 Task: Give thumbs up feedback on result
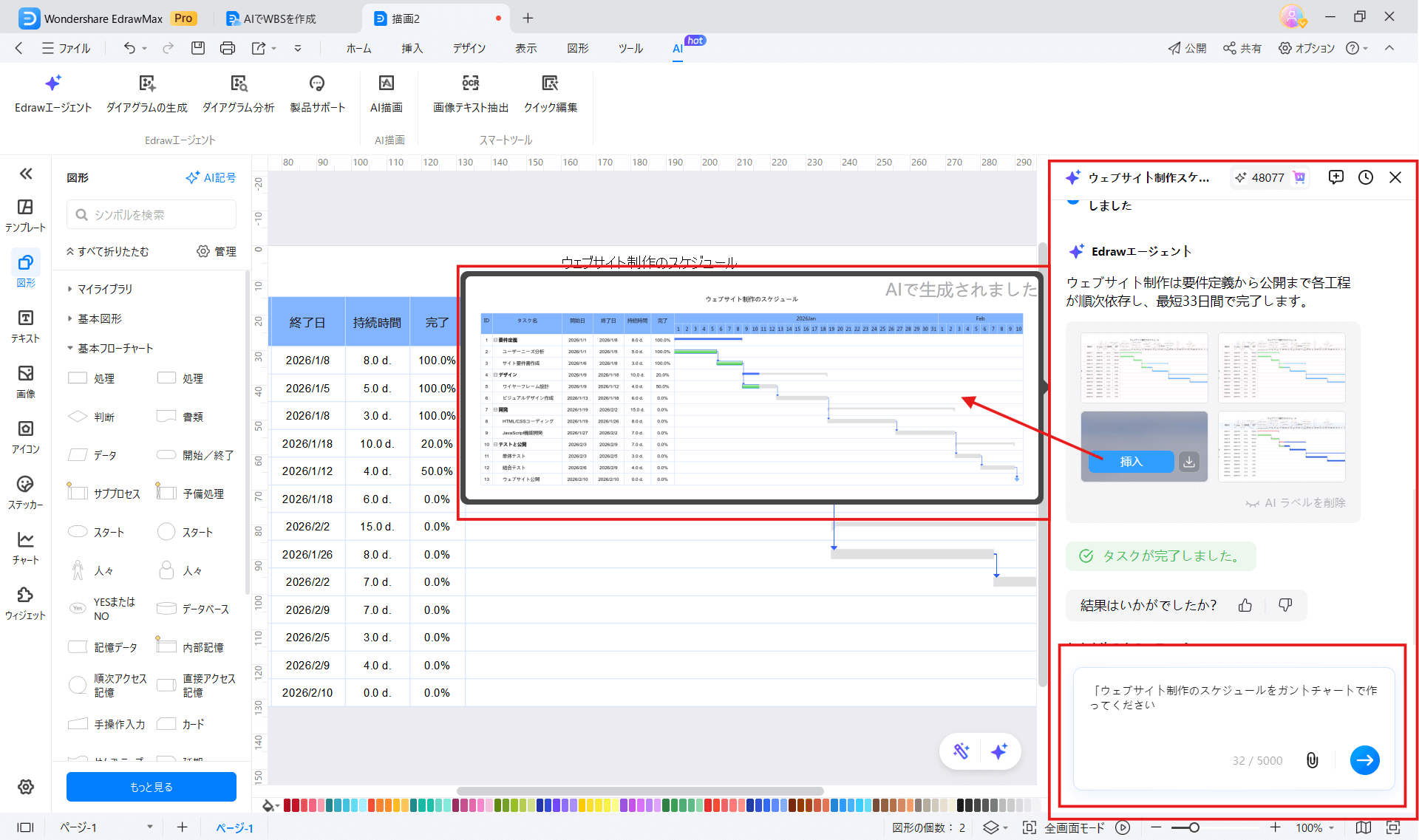click(1245, 605)
